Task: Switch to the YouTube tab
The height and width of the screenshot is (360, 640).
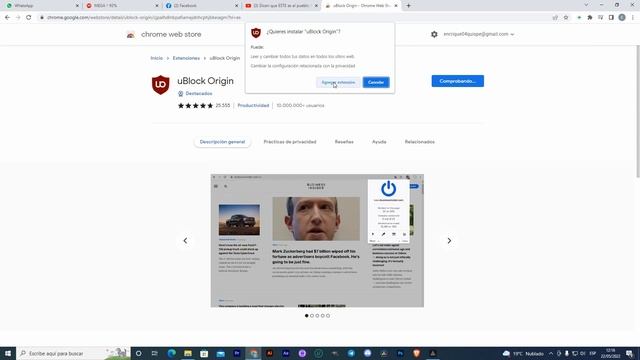Action: 280,6
